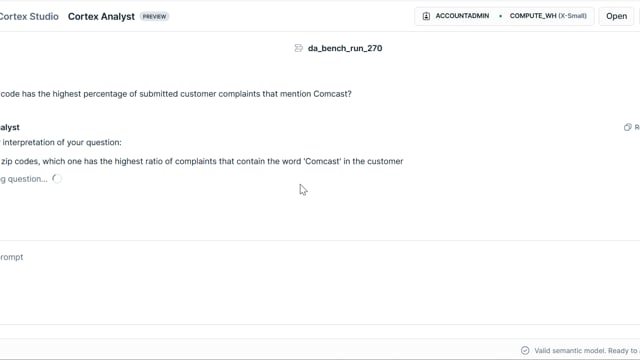Click the X-Small warehouse size label
The image size is (640, 360).
[572, 16]
